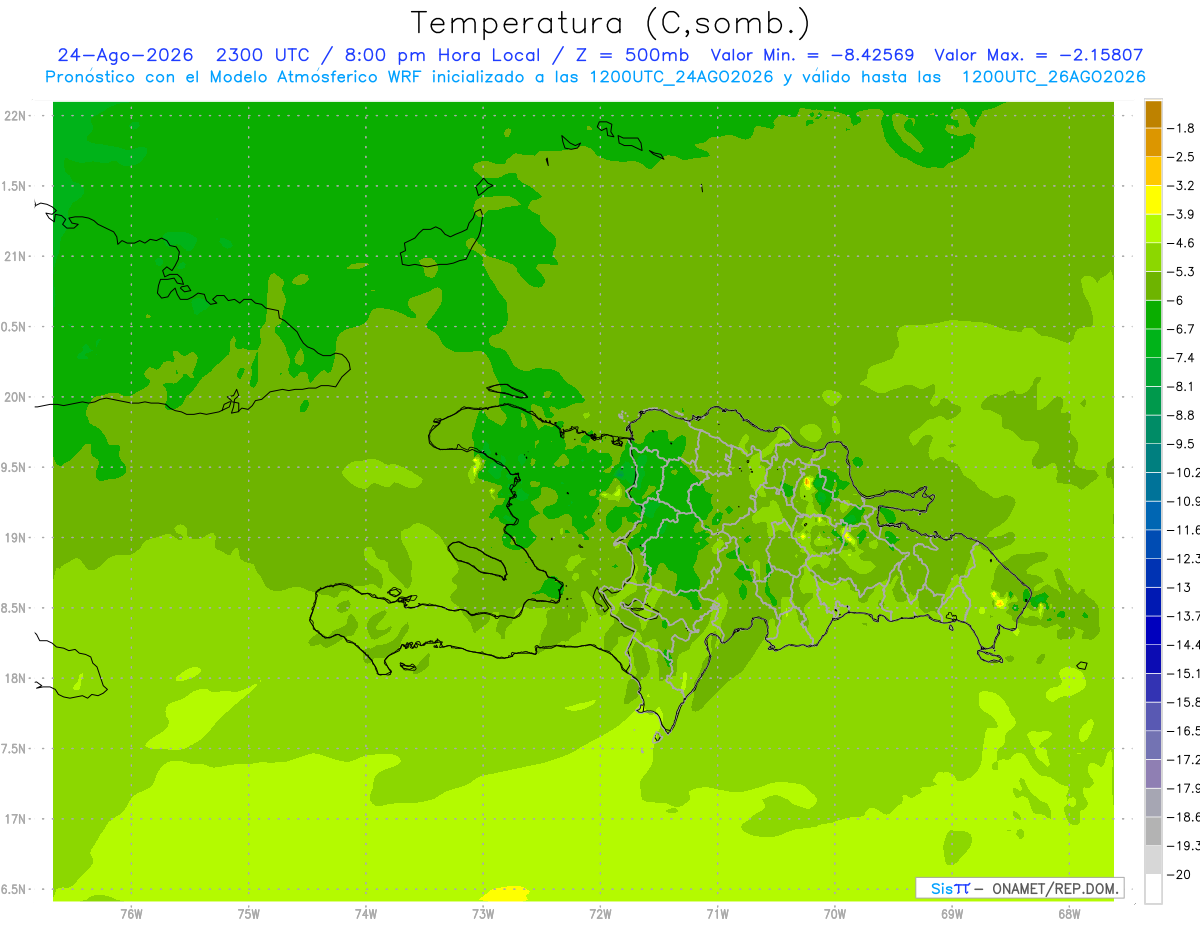Click the '20N' latitude axis label
1200x927 pixels.
click(x=17, y=398)
